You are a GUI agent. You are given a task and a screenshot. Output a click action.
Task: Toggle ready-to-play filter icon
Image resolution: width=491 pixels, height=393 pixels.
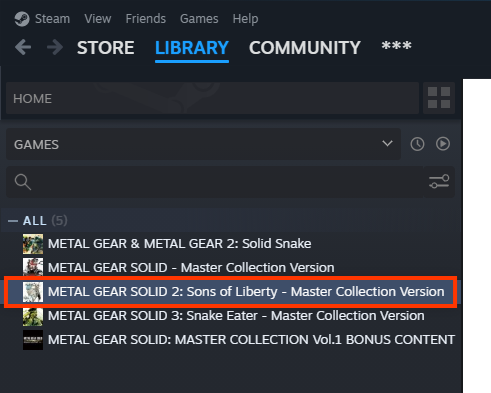443,144
